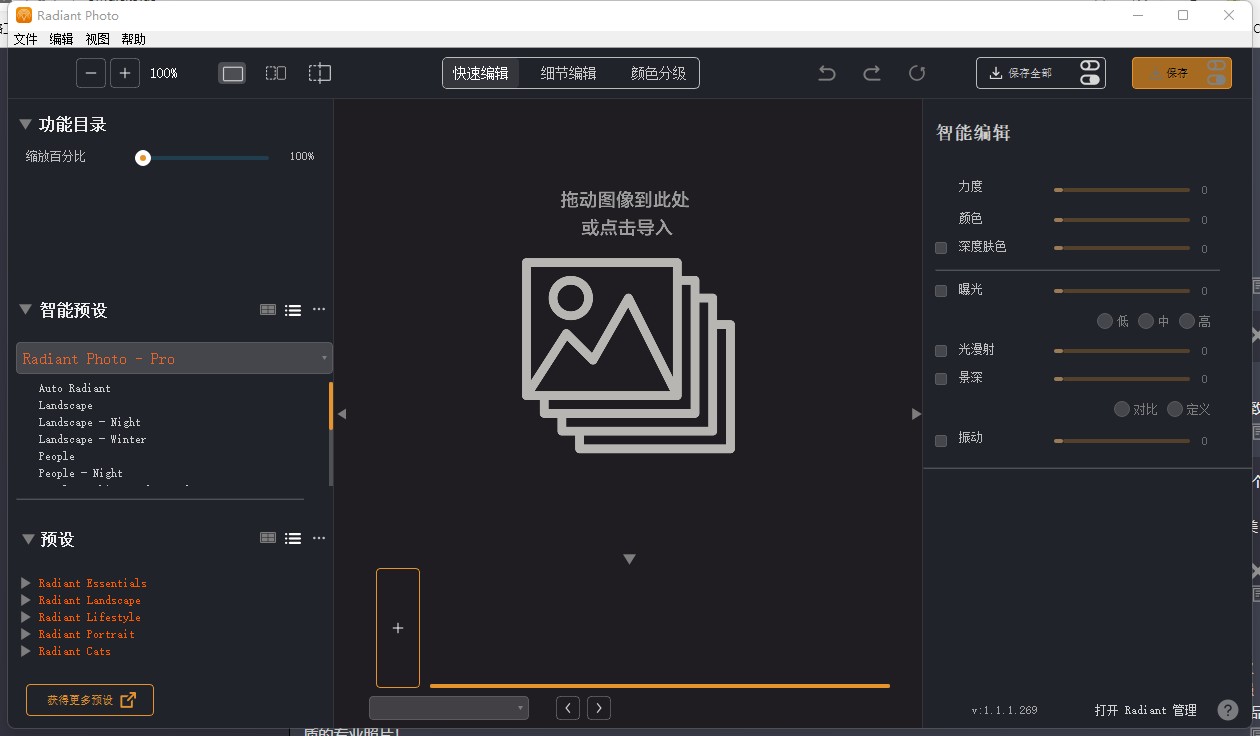Click list view icon in 智能预设 header
The image size is (1260, 736).
click(293, 310)
